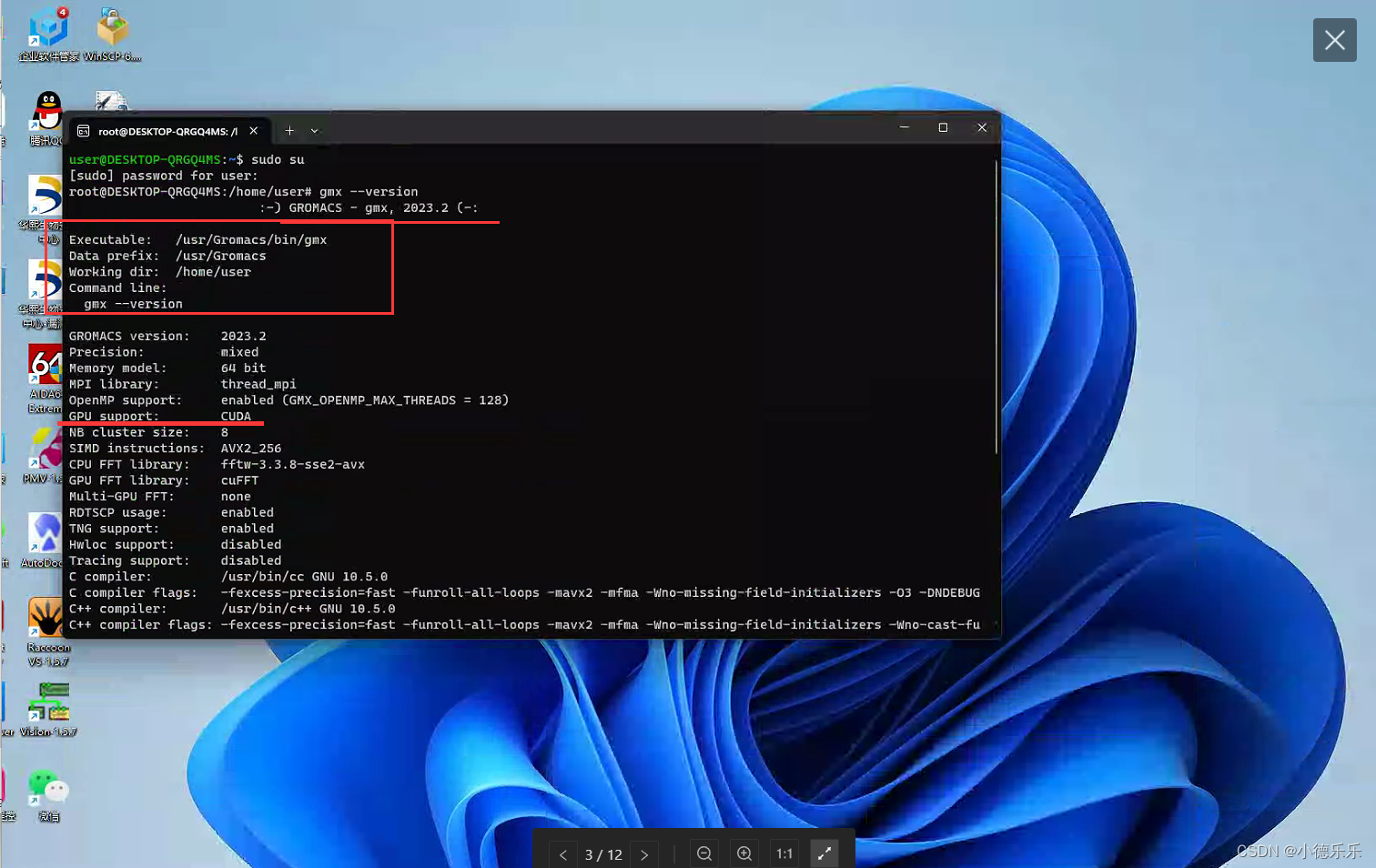Click the GMX_OPENMP_MAX_THREADS = 128 text
This screenshot has height=868, width=1376.
tap(395, 400)
